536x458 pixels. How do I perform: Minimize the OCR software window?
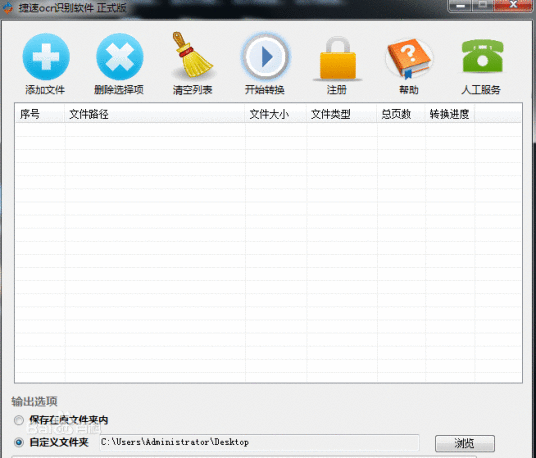tap(460, 6)
